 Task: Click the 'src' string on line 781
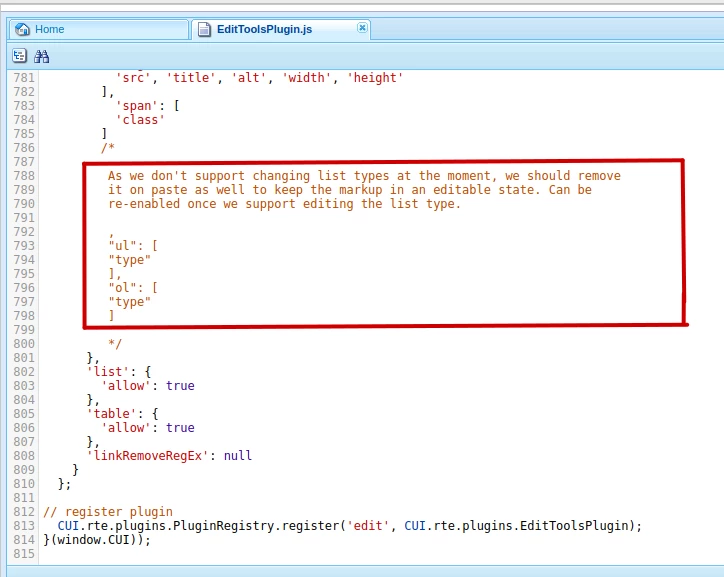tap(133, 78)
